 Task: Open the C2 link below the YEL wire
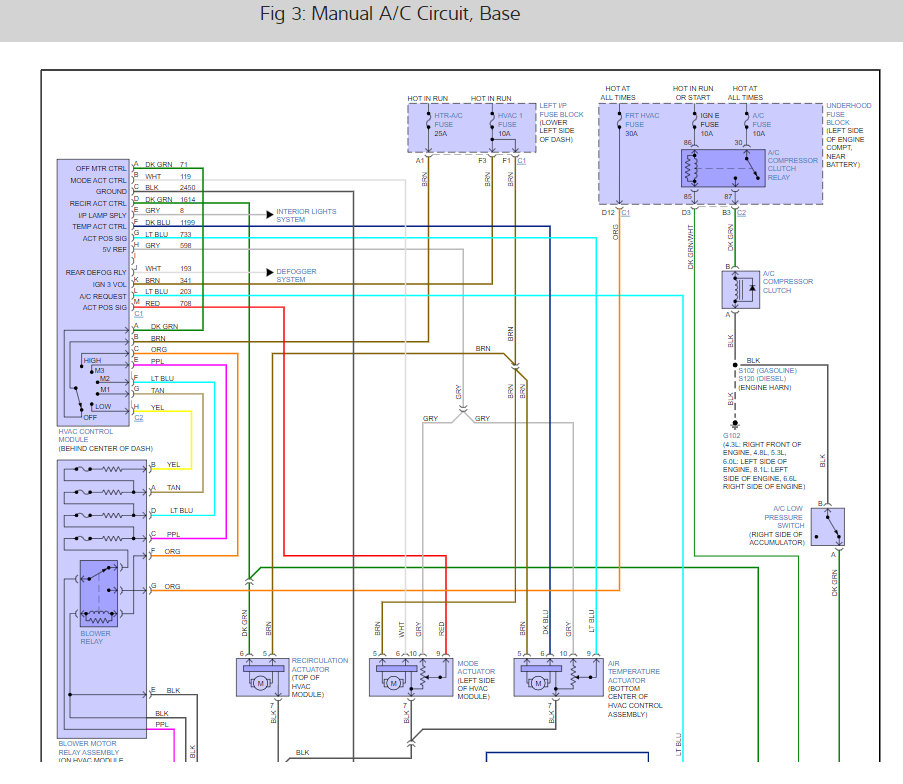tap(139, 418)
